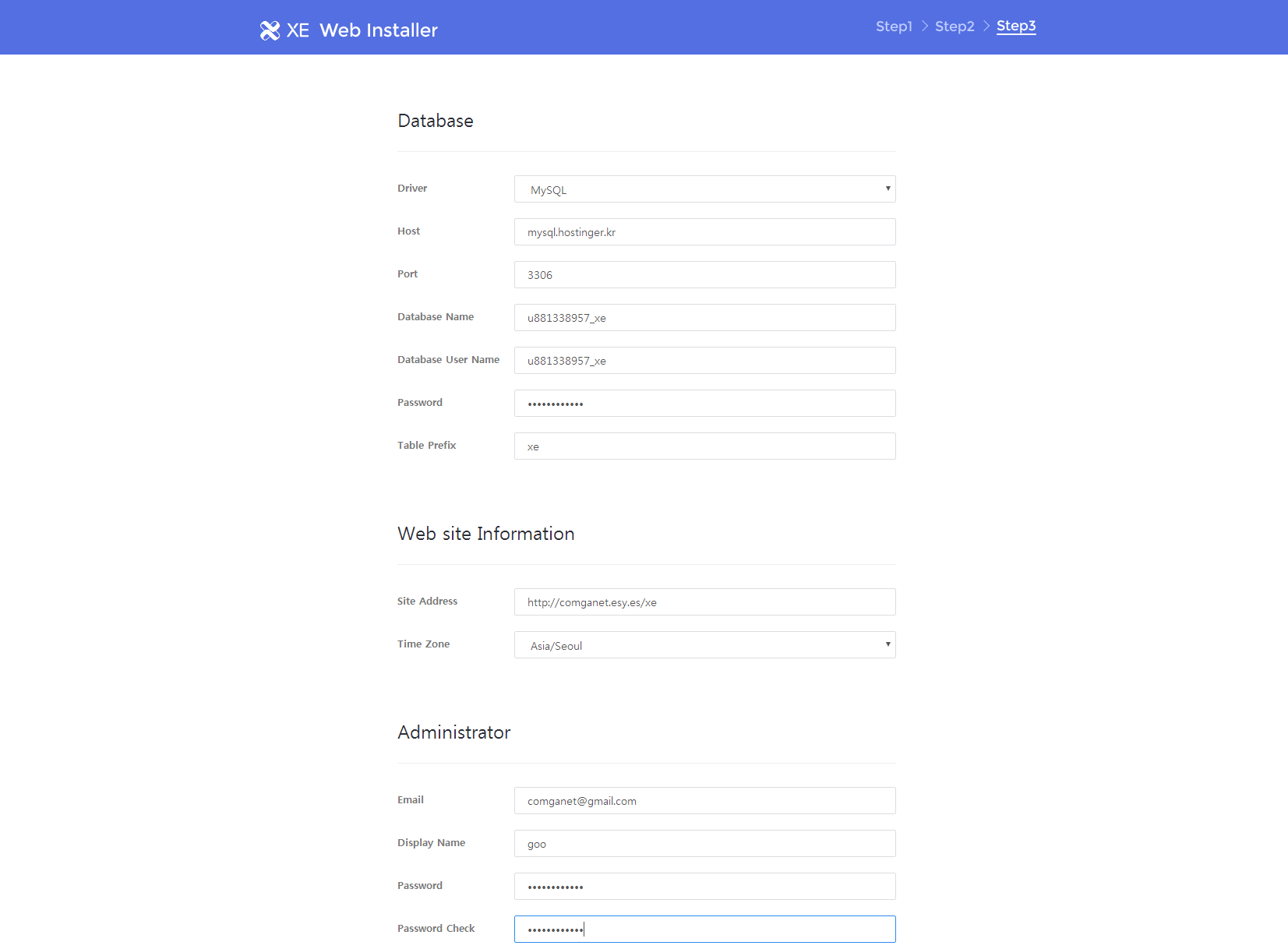This screenshot has height=949, width=1288.
Task: Select the Step3 breadcrumb tab
Action: 1015,26
